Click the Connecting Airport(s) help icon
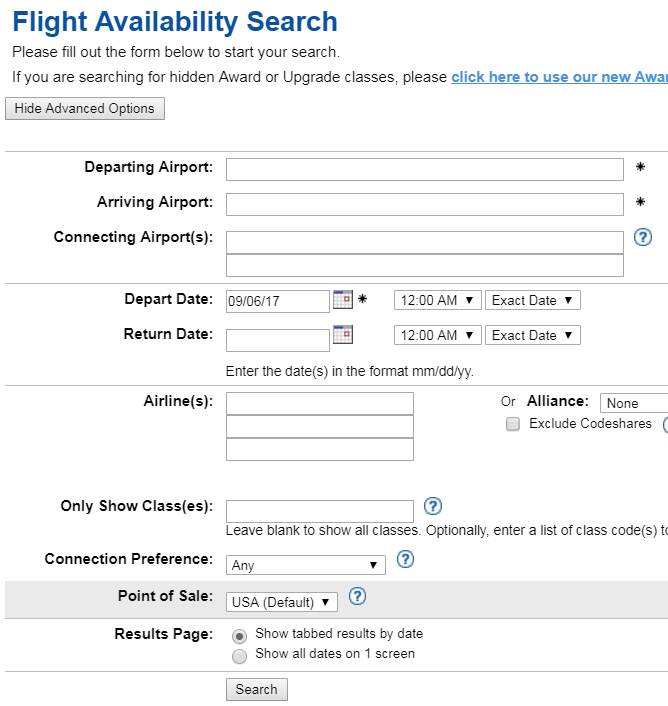This screenshot has width=668, height=706. point(642,237)
